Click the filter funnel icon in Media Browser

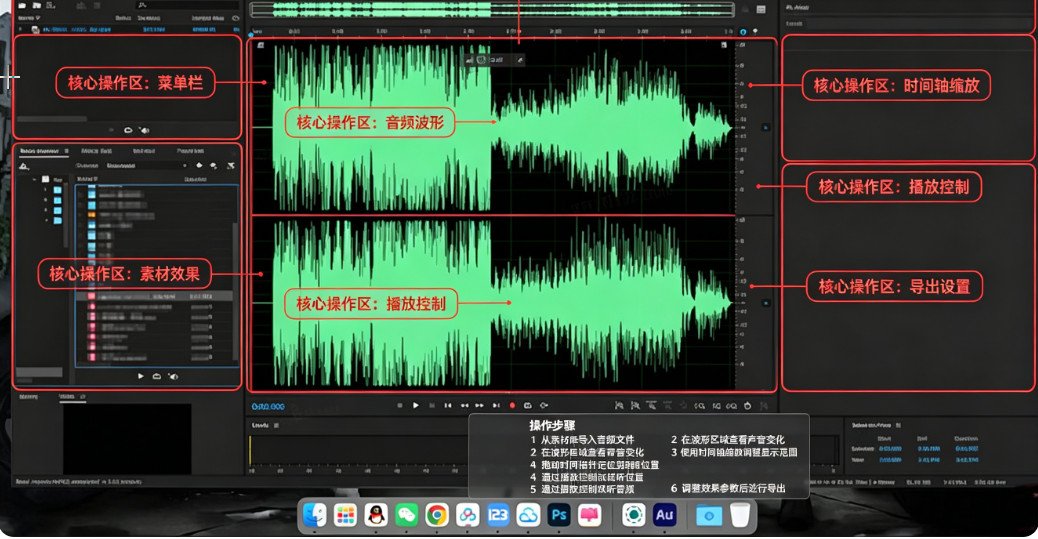[x=231, y=166]
